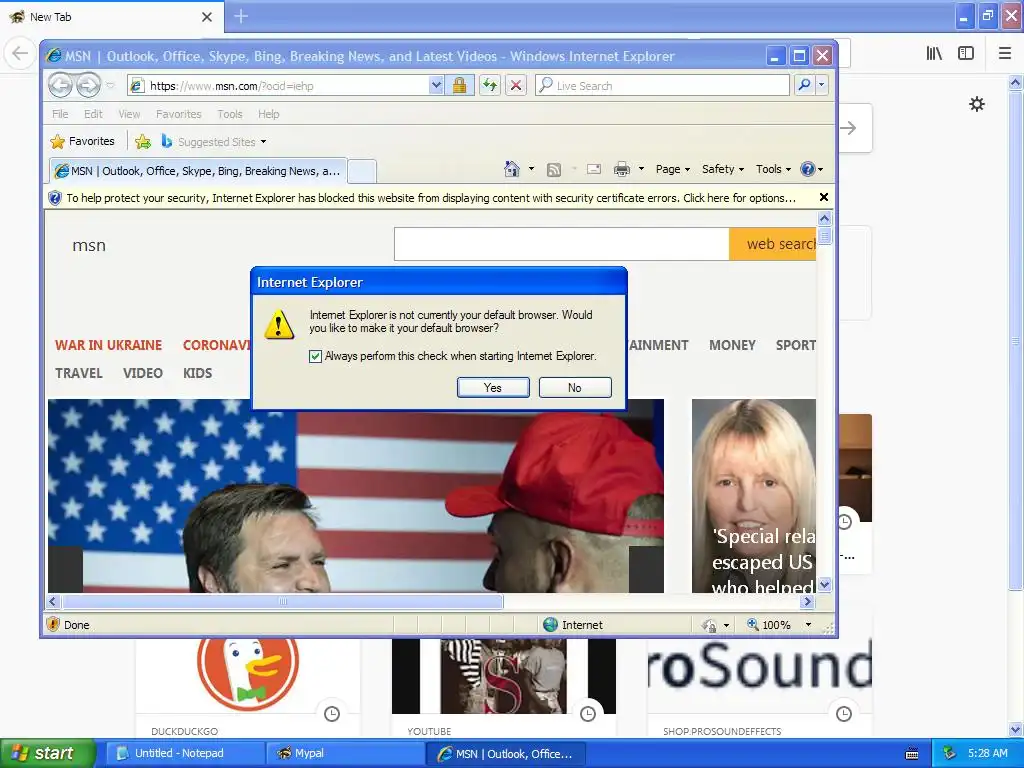Image resolution: width=1024 pixels, height=768 pixels.
Task: Click the blonde woman news story thumbnail
Action: point(754,496)
